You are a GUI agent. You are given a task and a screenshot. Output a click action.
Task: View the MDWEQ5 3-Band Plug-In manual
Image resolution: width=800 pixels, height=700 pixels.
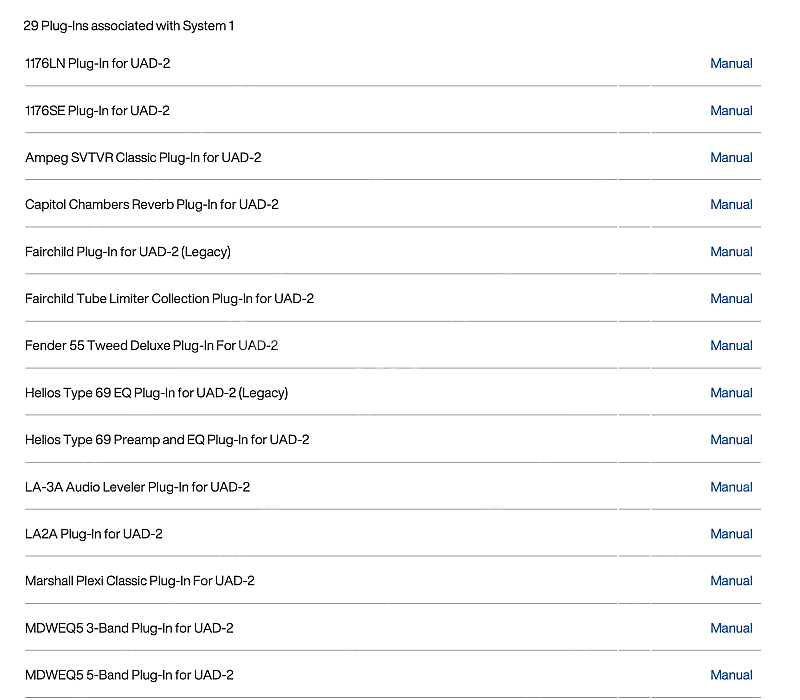(x=731, y=628)
